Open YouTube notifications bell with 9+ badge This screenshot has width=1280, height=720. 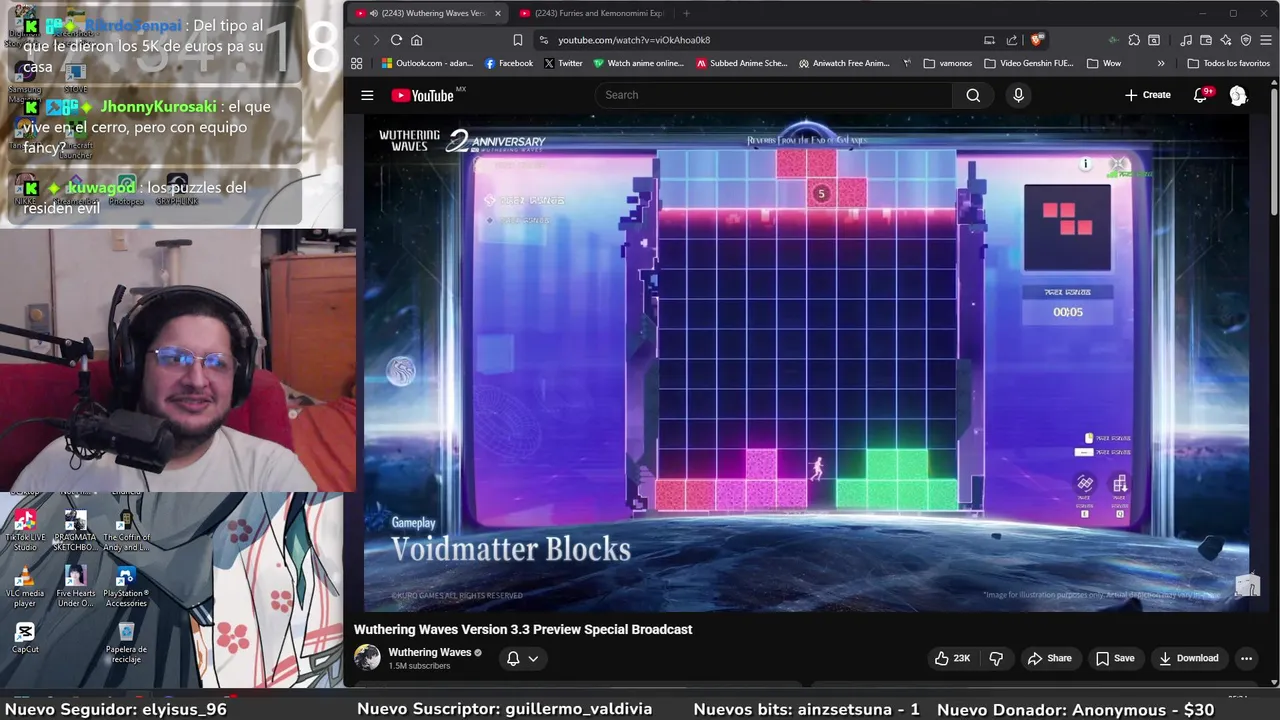point(1201,95)
